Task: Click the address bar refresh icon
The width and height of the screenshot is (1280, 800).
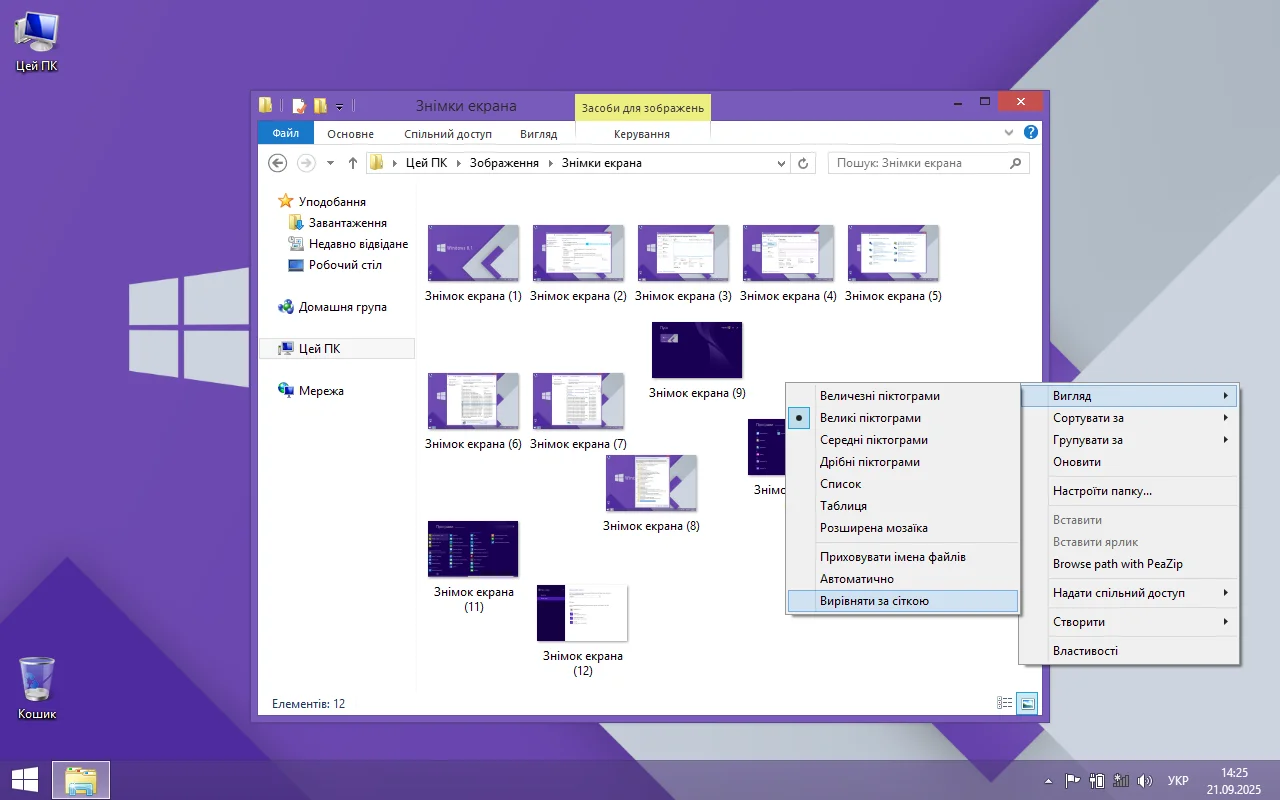Action: [803, 163]
